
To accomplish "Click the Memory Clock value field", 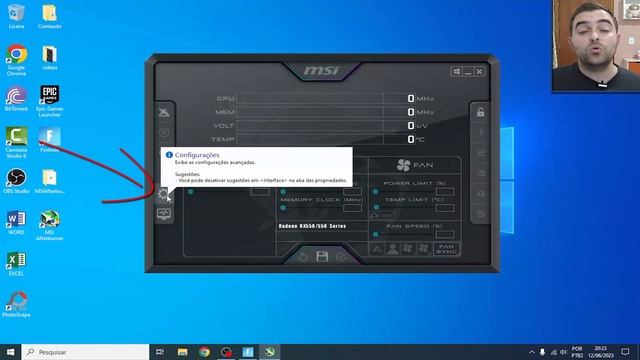I will [352, 208].
